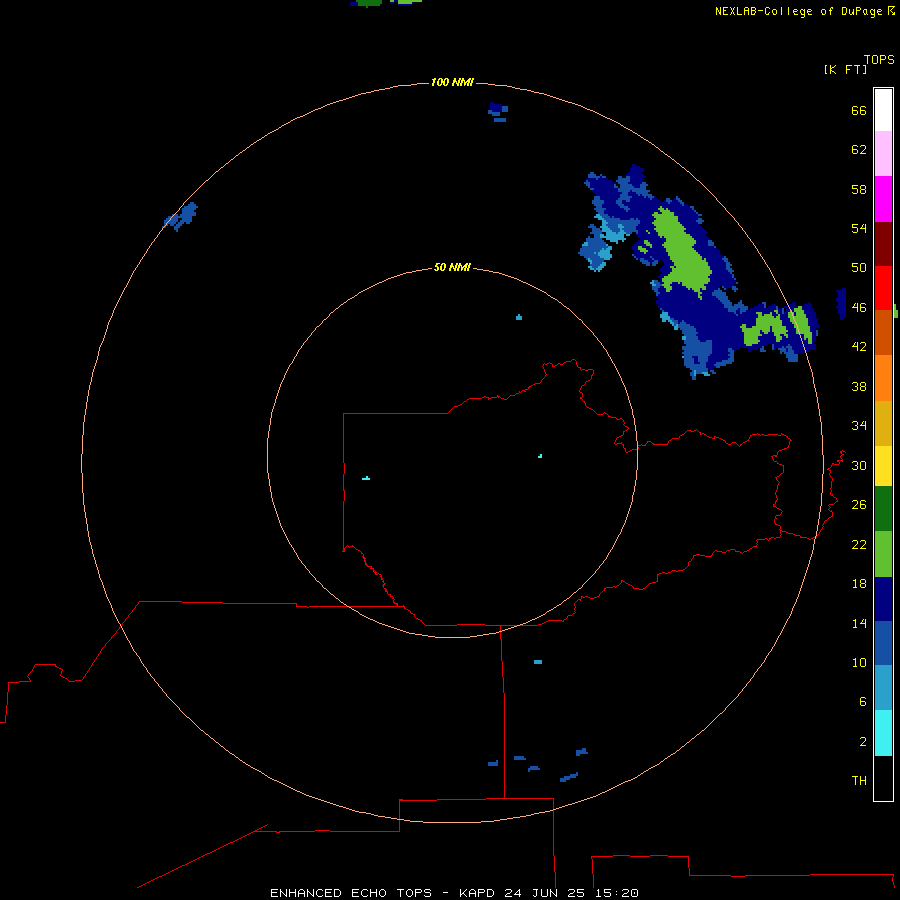The image size is (900, 900).
Task: Click the 'ENHANCED ECHO TOPS' caption text
Action: point(351,893)
